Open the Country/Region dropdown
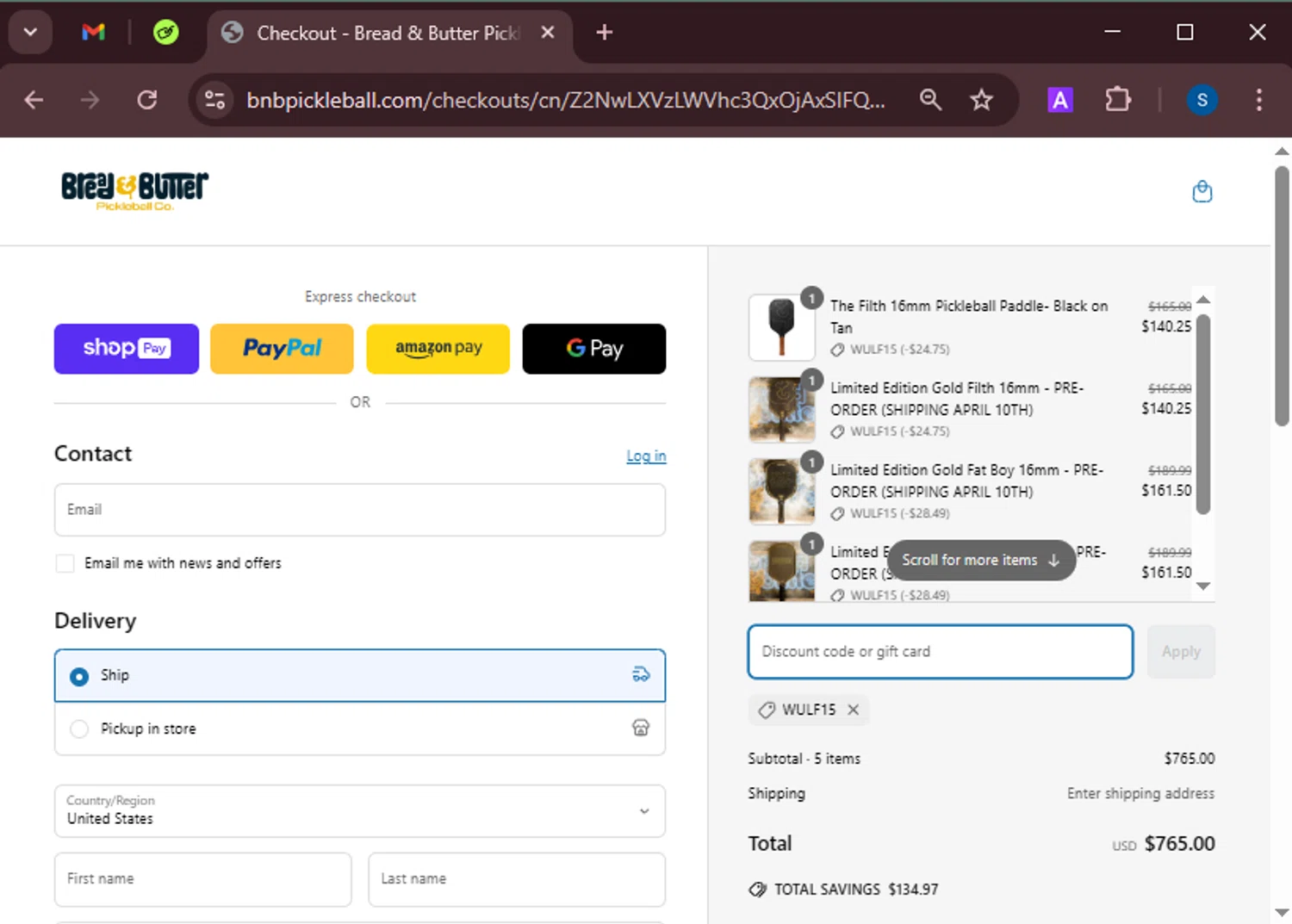The width and height of the screenshot is (1292, 924). point(360,811)
